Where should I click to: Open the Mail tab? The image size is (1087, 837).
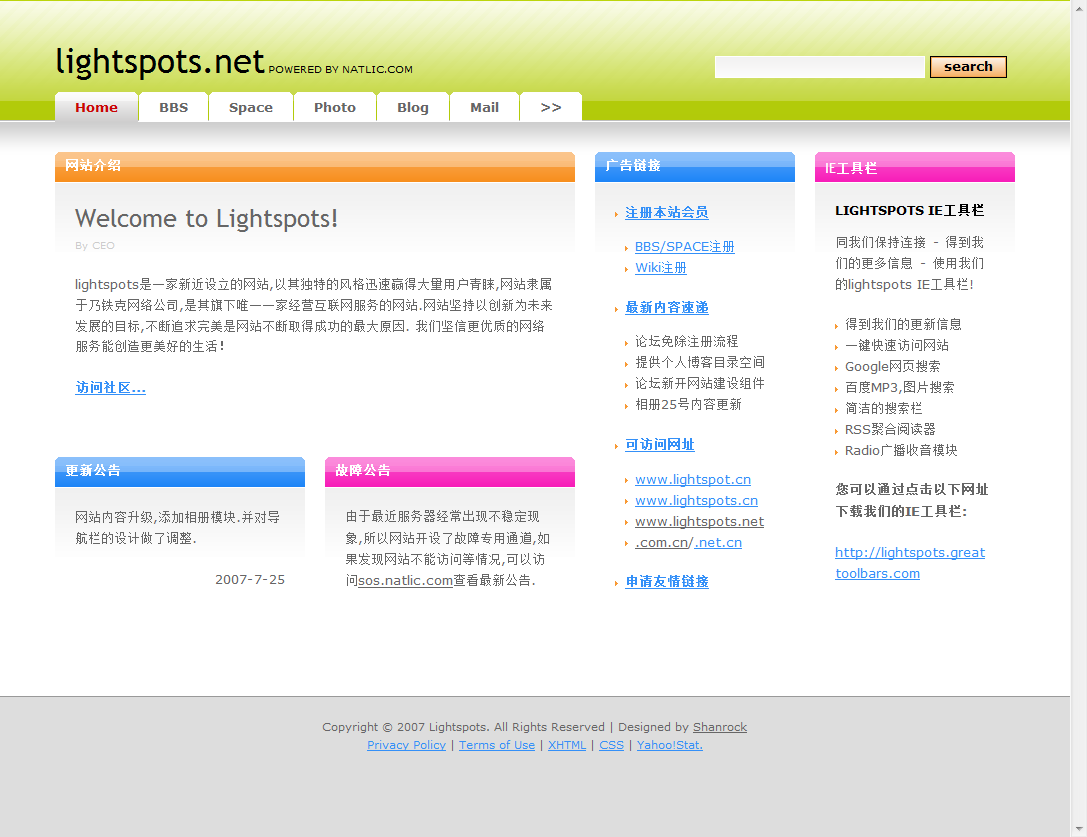[485, 107]
